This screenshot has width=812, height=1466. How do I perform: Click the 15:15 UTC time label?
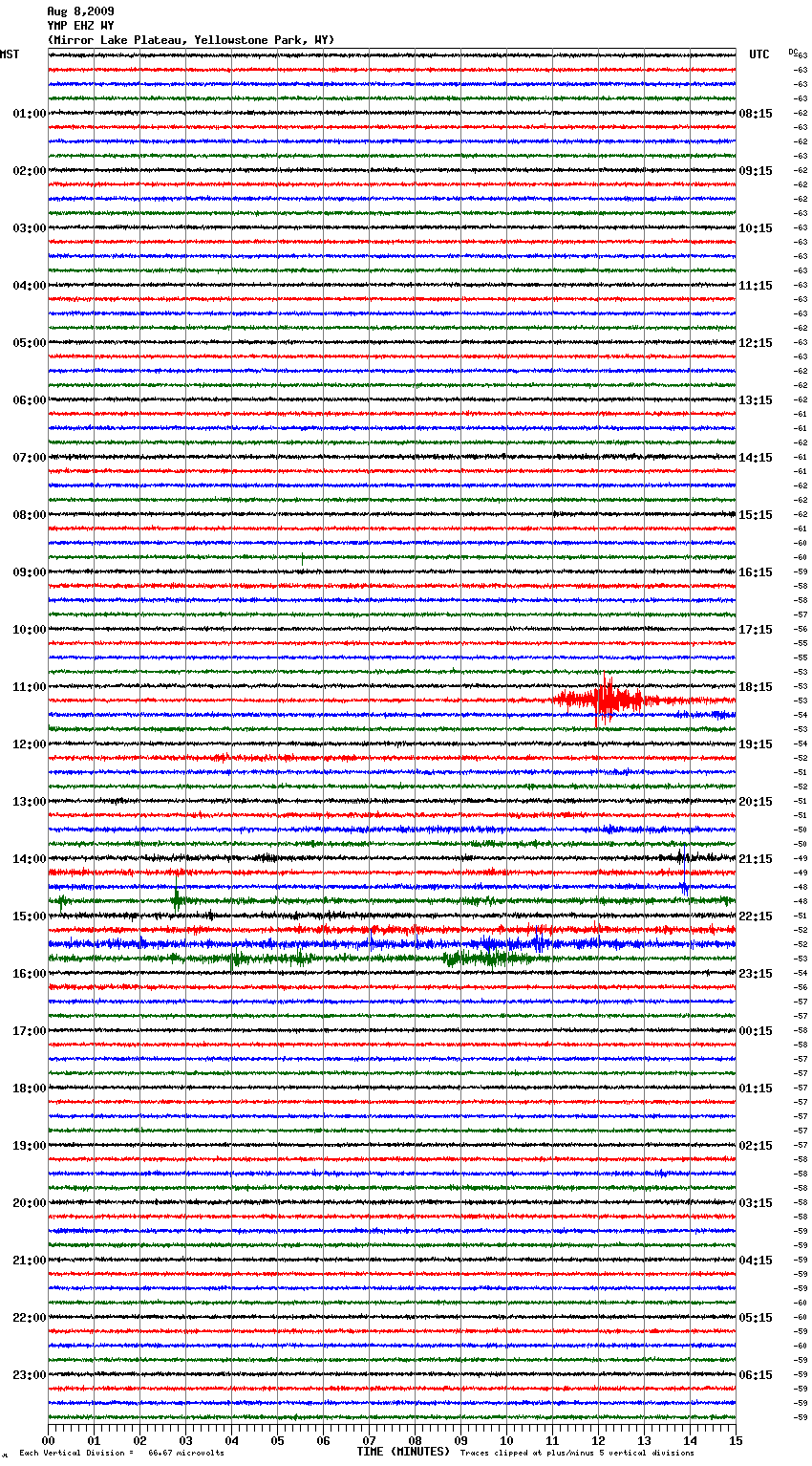tap(756, 515)
